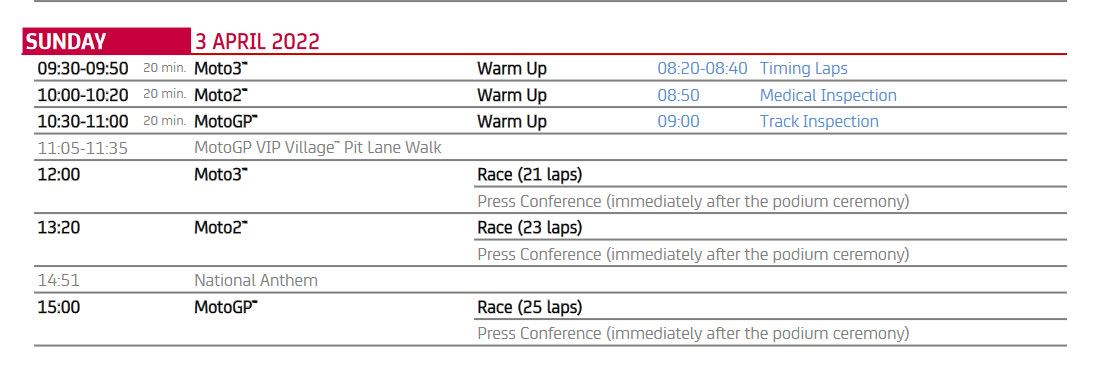Viewport: 1096px width, 378px height.
Task: Select Press Conference text under MotoGP race
Action: point(693,333)
